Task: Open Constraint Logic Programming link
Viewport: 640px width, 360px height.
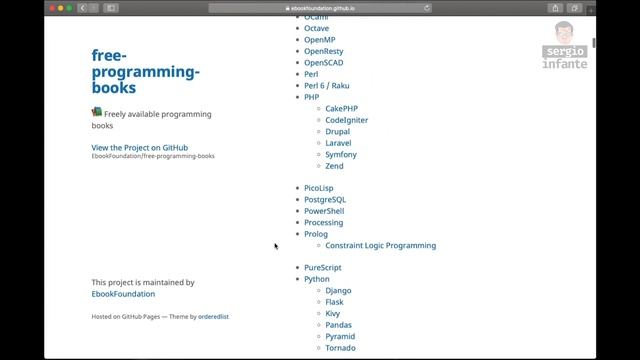Action: pos(381,246)
